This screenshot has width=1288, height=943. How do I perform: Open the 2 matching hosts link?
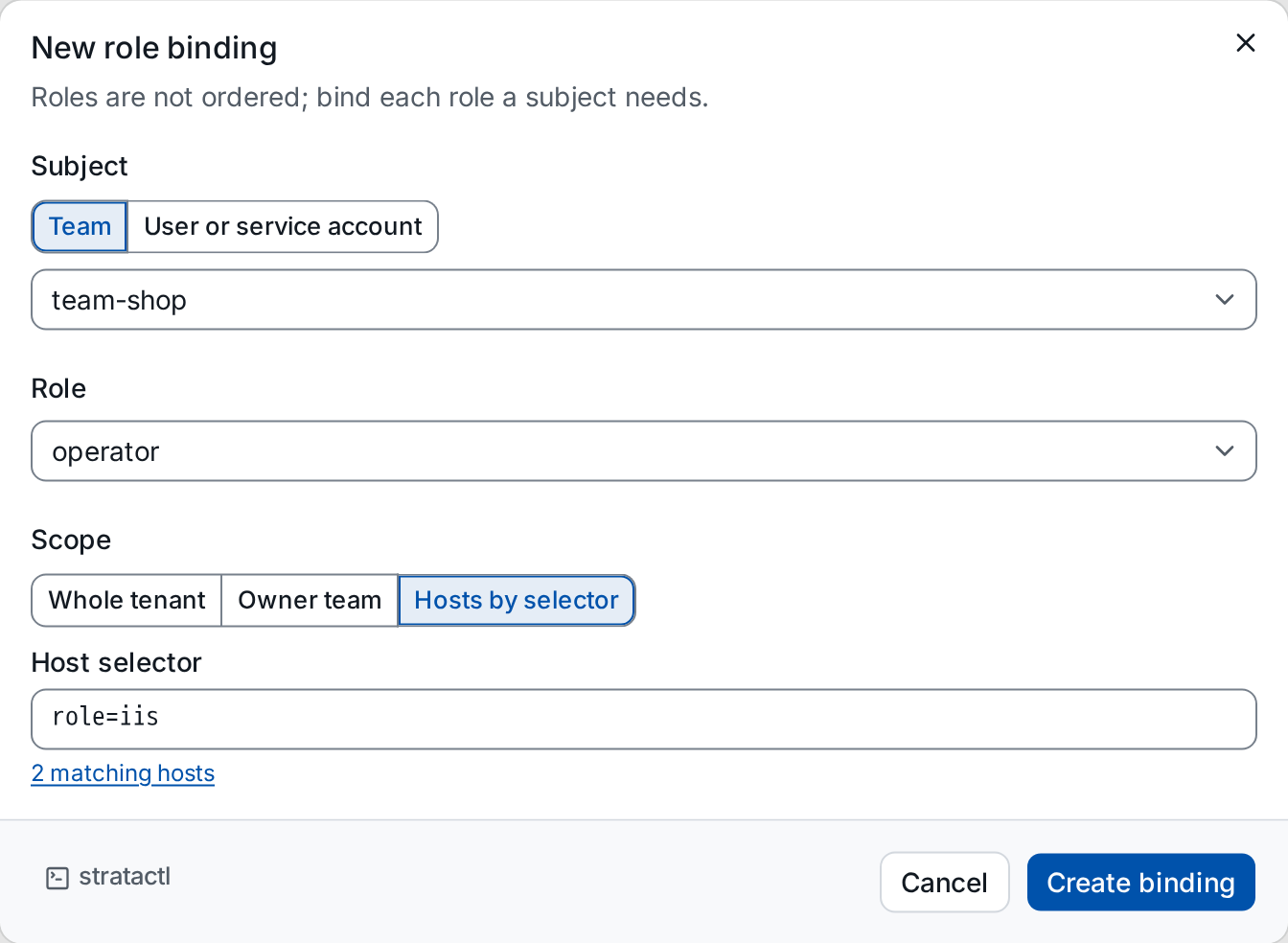[123, 773]
